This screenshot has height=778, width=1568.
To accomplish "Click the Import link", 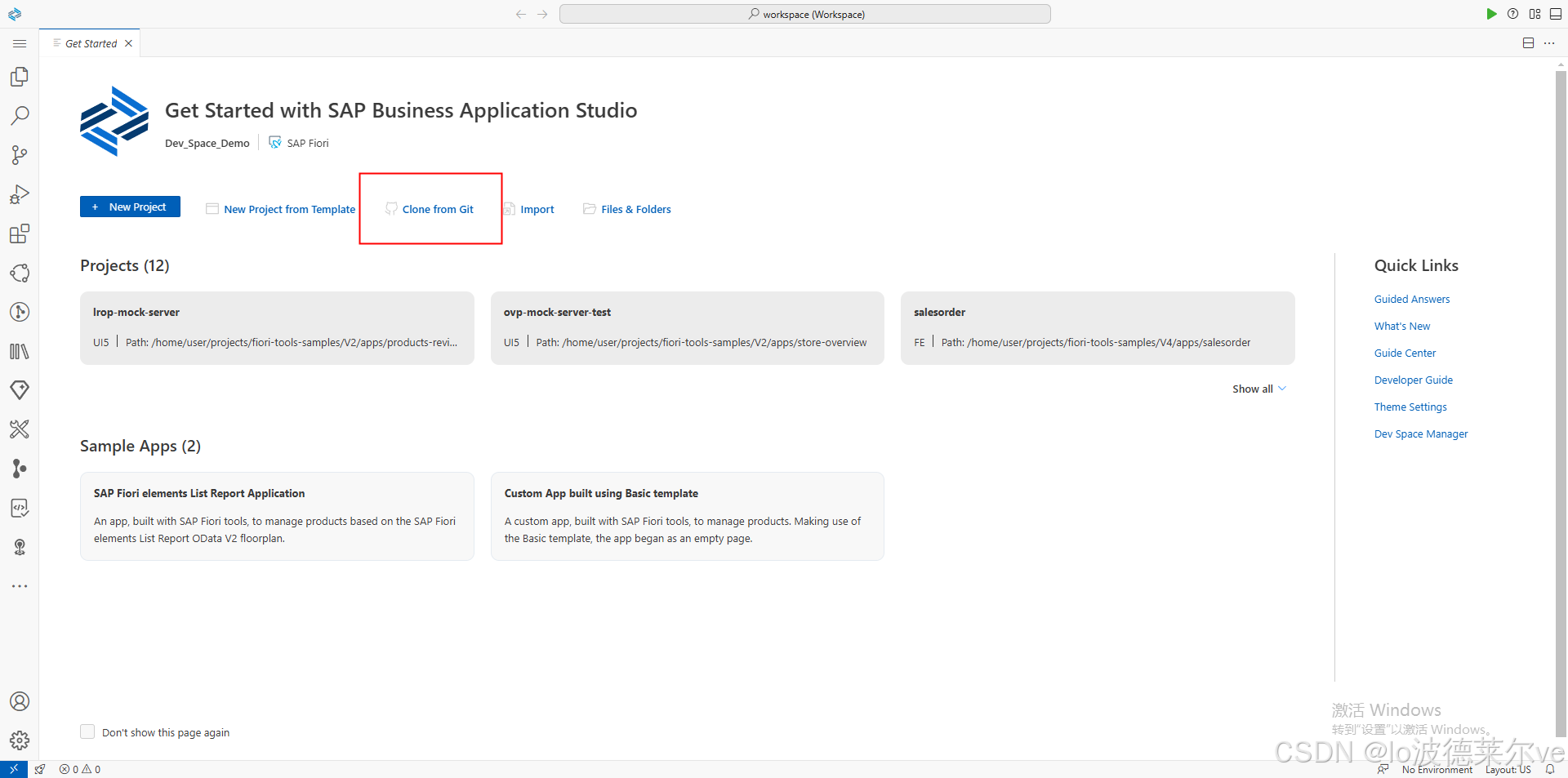I will [x=529, y=209].
